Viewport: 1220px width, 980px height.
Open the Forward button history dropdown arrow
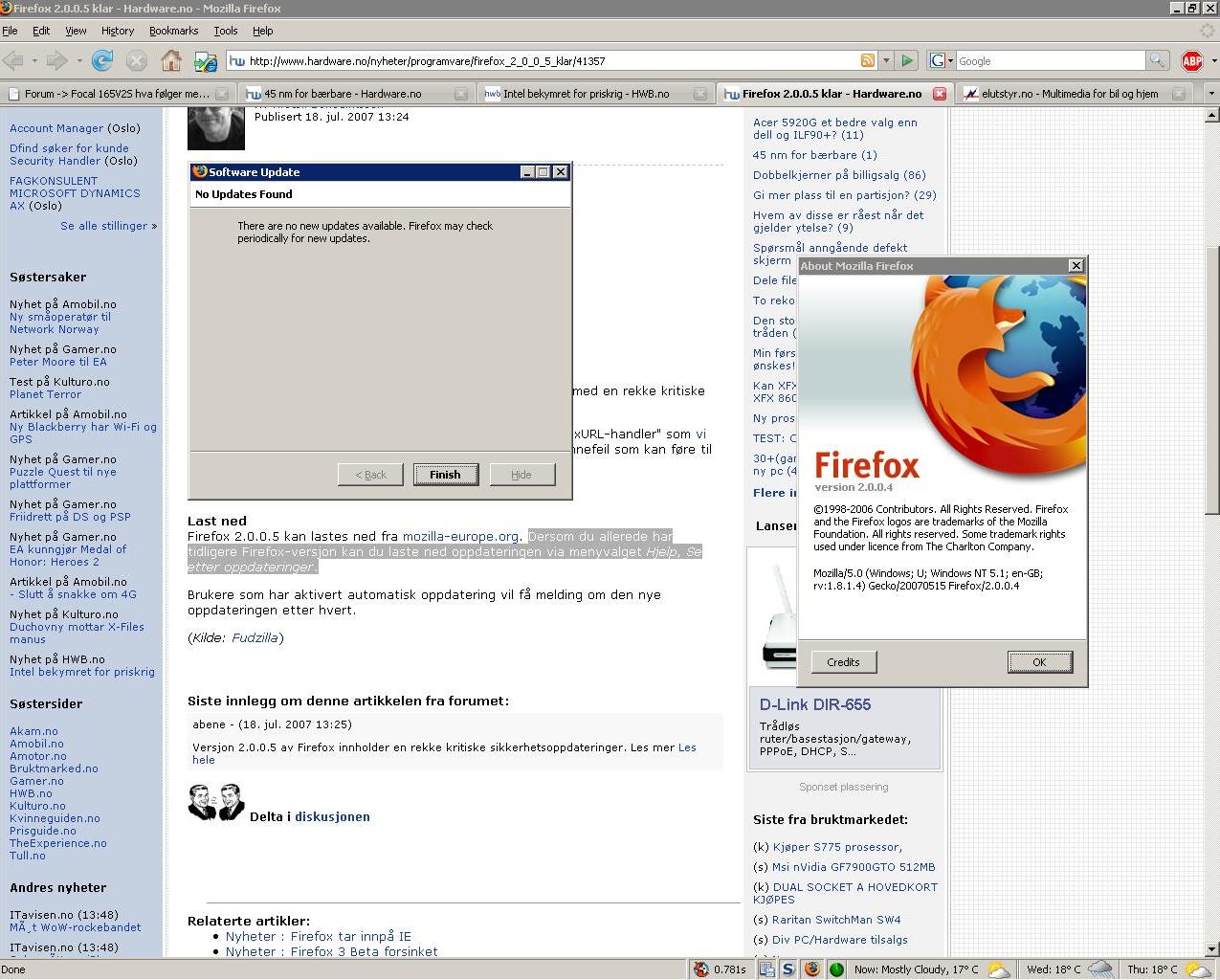coord(78,61)
